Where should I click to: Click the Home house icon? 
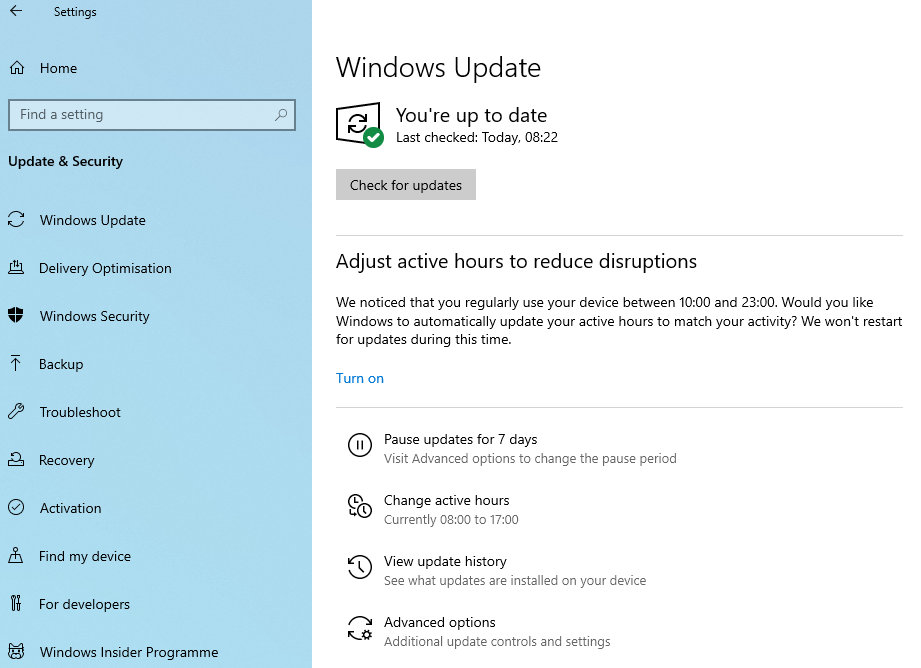[x=17, y=68]
